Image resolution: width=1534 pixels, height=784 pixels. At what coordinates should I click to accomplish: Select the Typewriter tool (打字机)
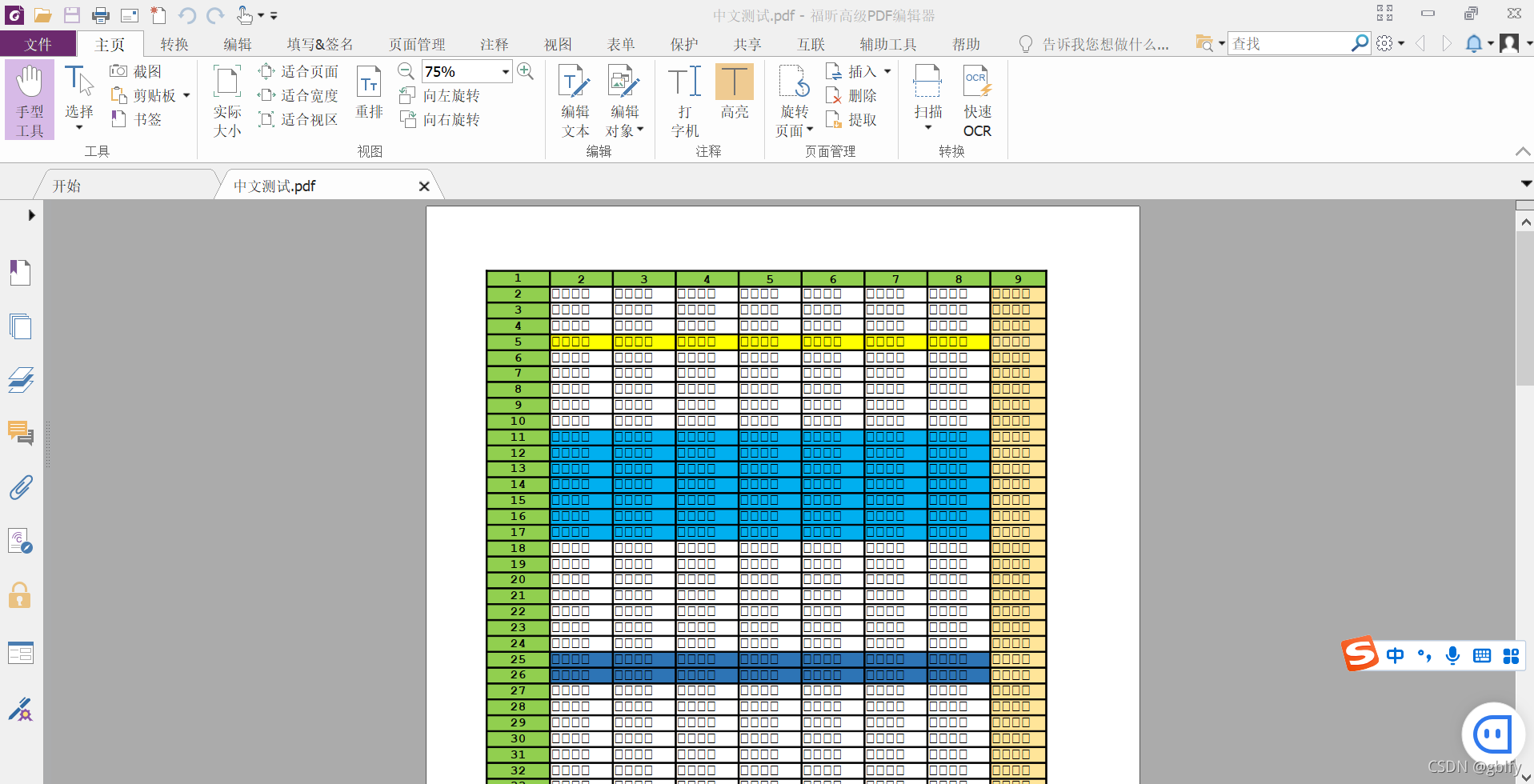point(685,101)
